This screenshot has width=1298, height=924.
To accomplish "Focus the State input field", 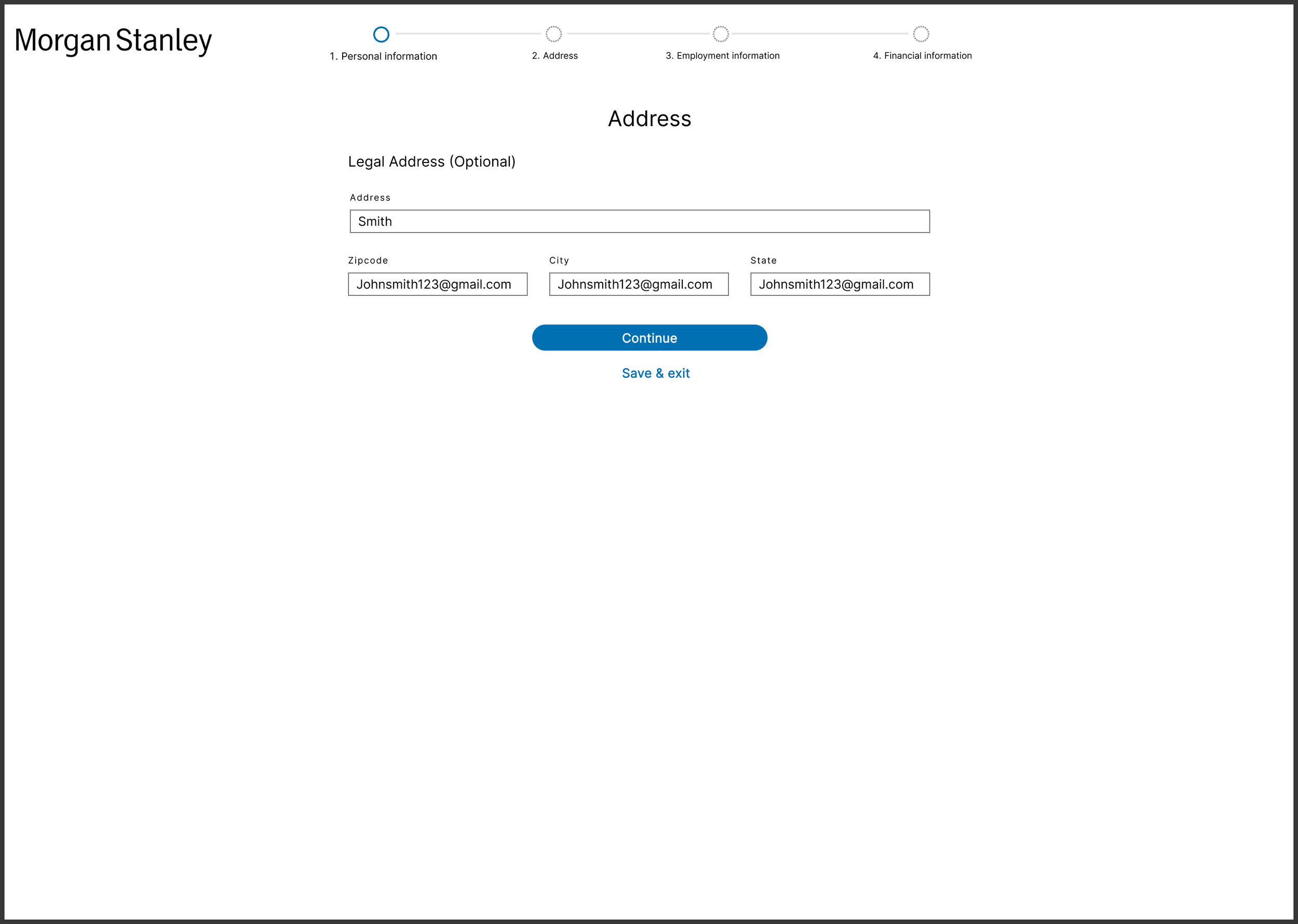I will coord(840,284).
